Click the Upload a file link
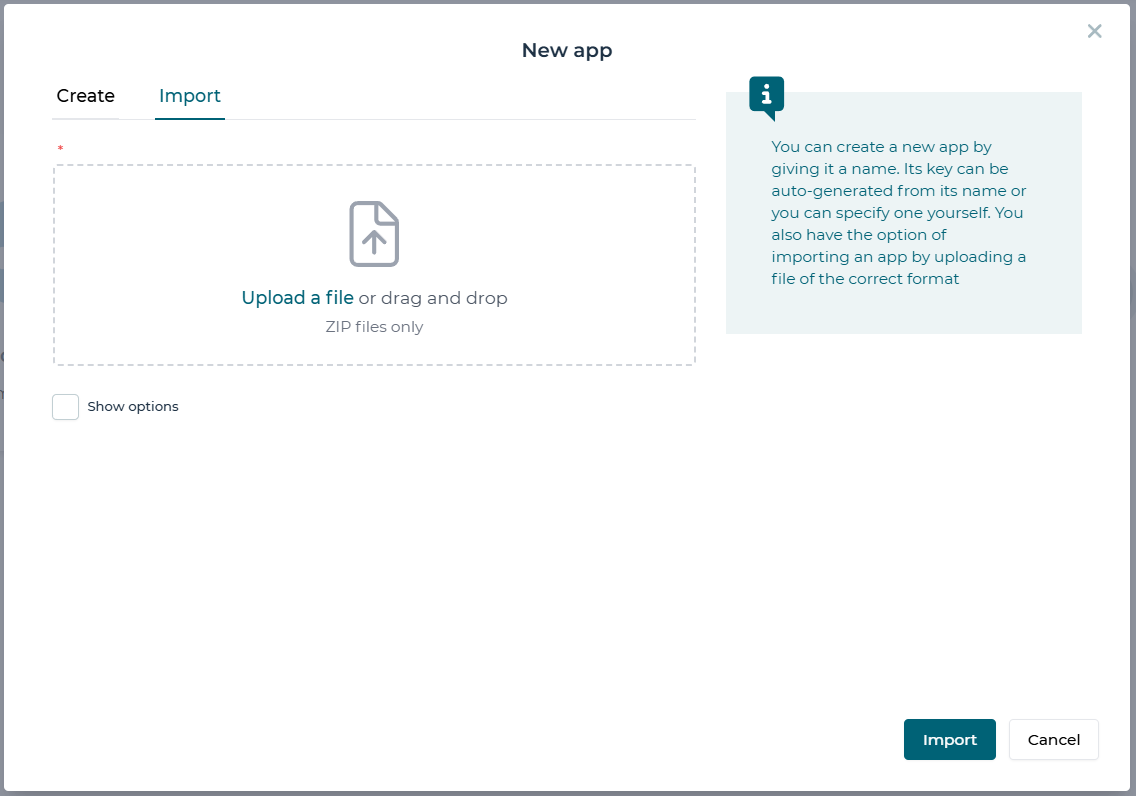The image size is (1136, 796). 297,298
